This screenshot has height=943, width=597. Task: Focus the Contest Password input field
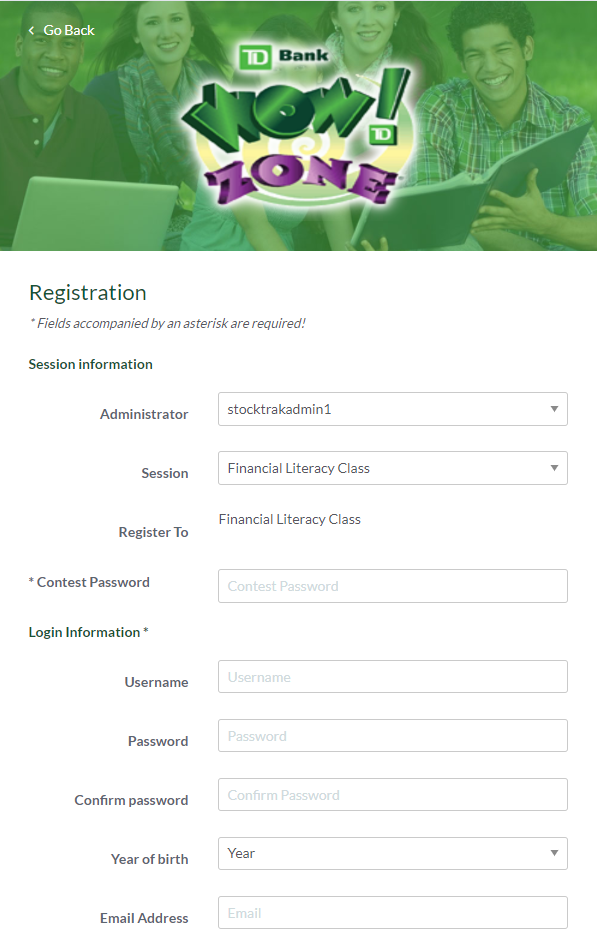tap(393, 586)
